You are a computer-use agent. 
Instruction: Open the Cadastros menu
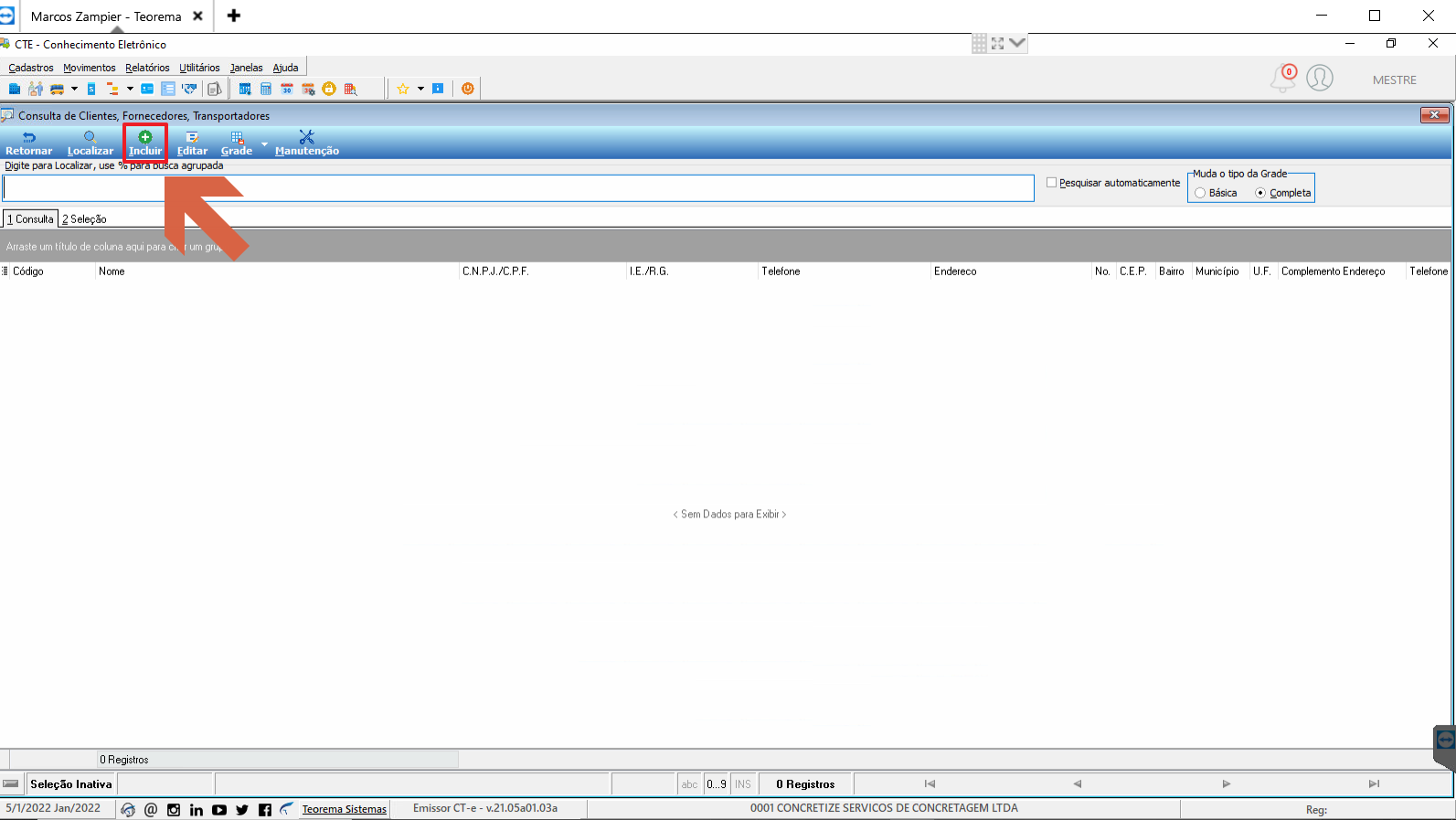click(x=31, y=68)
